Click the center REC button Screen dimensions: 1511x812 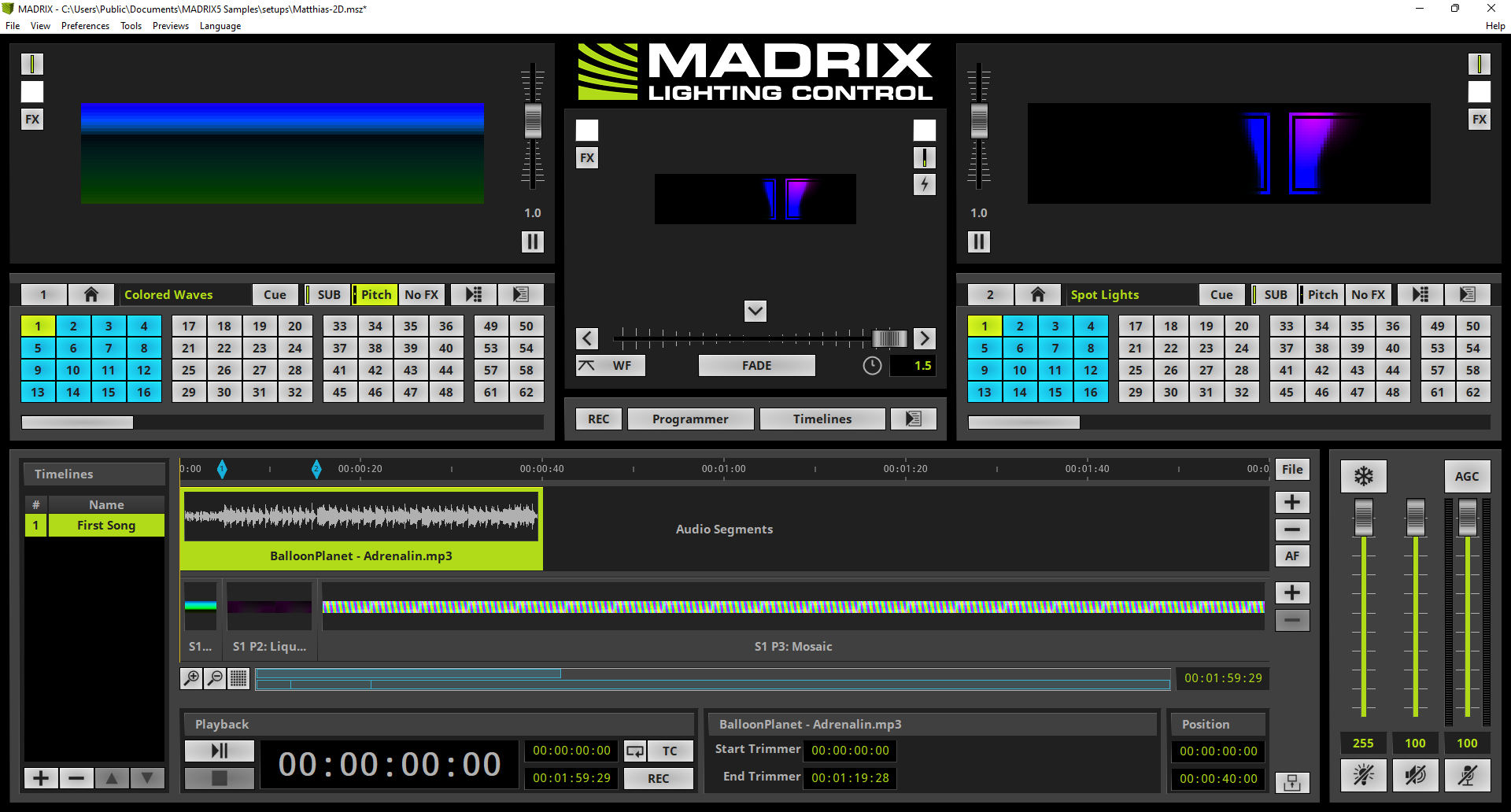tap(599, 419)
